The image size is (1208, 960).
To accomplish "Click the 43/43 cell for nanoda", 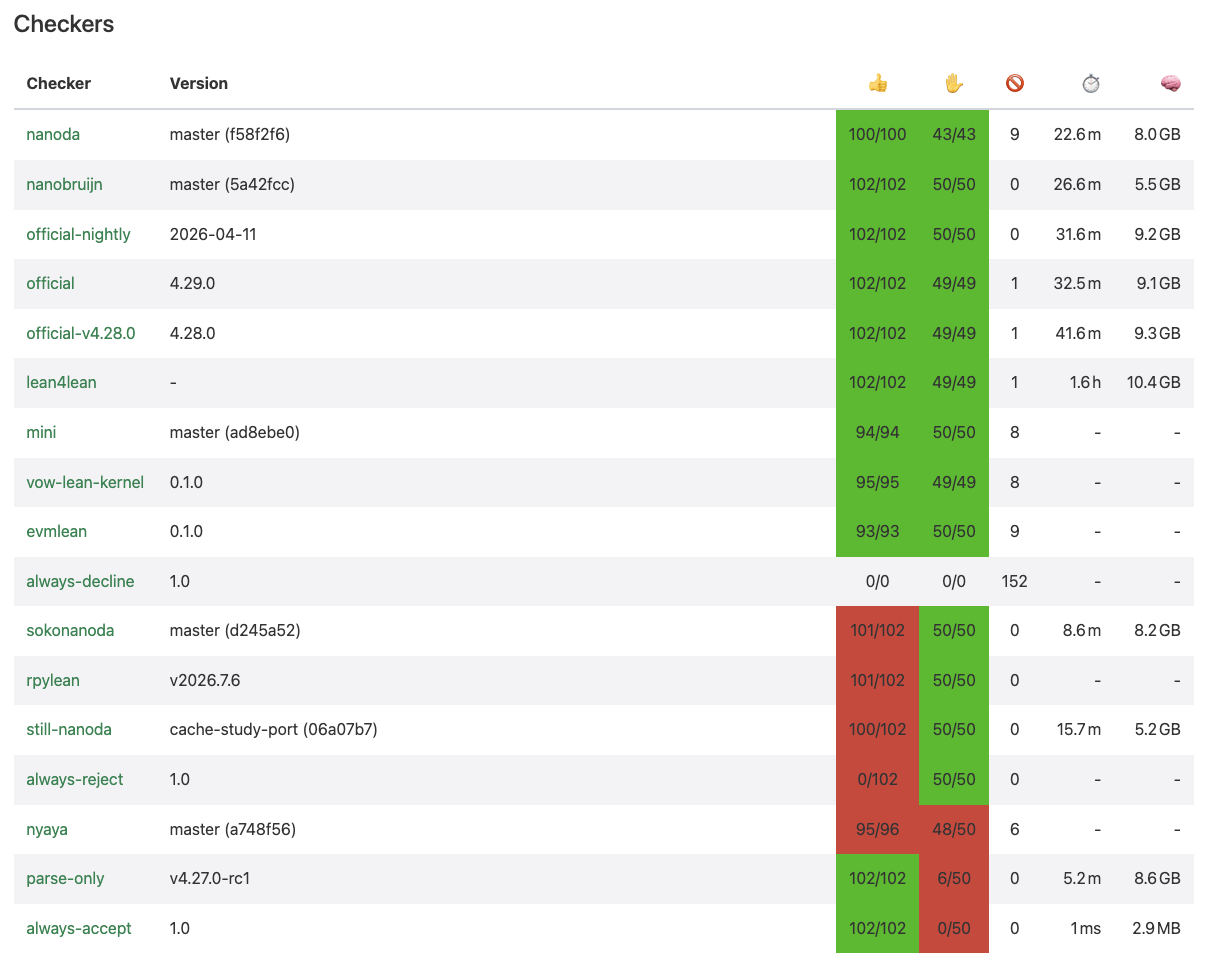I will [x=954, y=134].
